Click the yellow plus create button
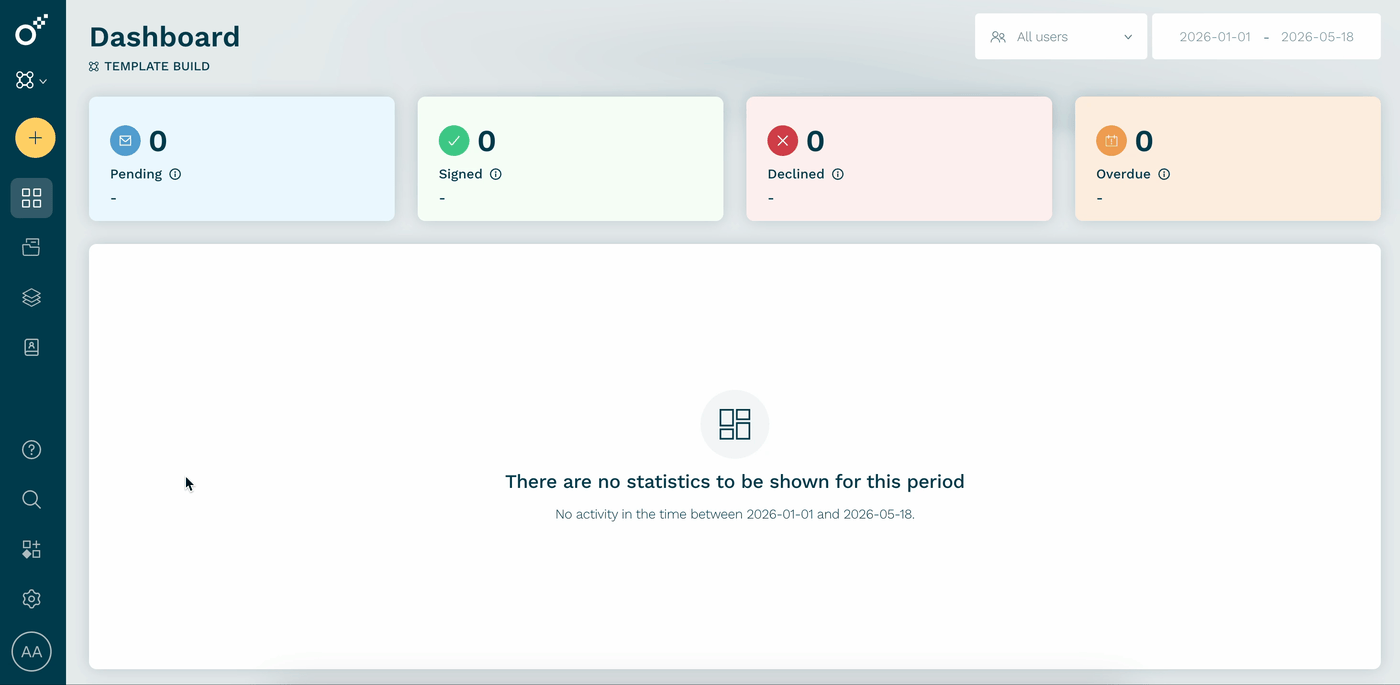The image size is (1400, 685). click(35, 138)
